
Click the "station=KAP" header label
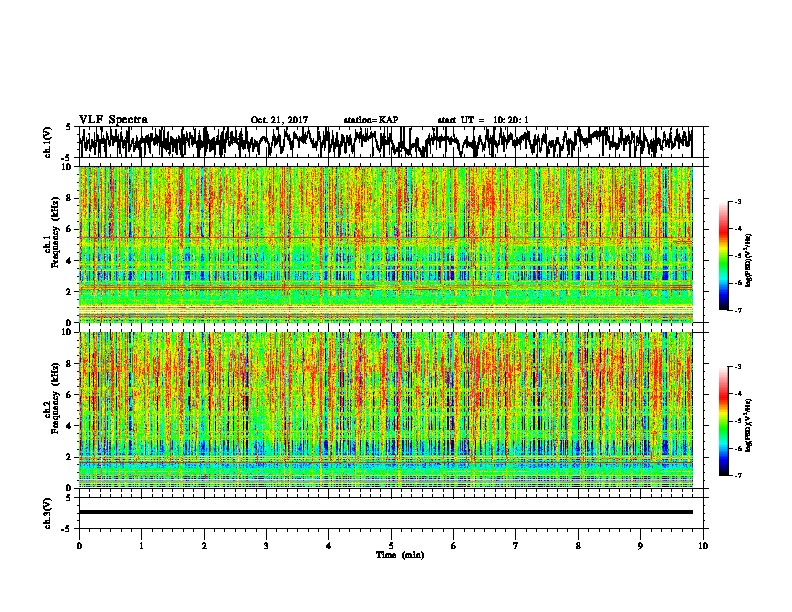(370, 120)
